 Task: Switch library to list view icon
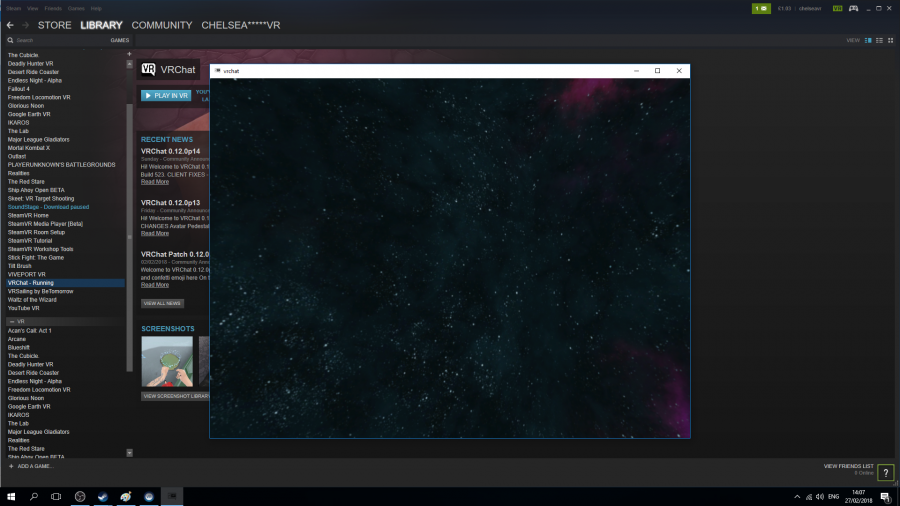[879, 40]
